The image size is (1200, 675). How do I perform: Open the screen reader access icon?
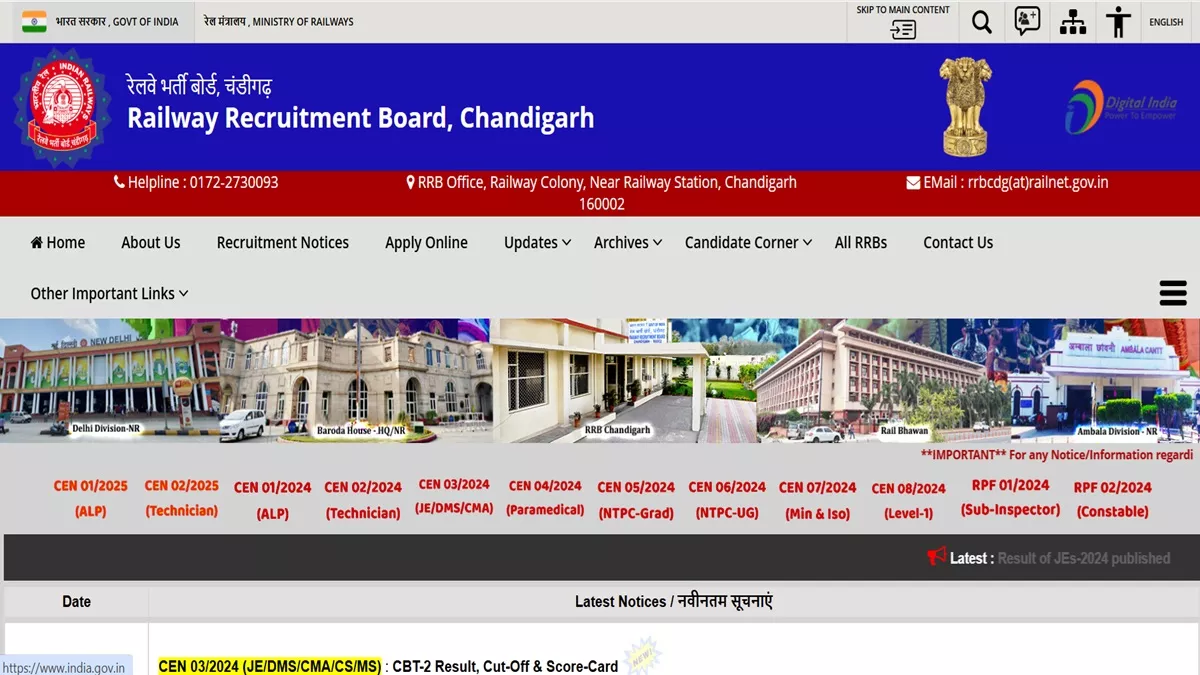1027,21
